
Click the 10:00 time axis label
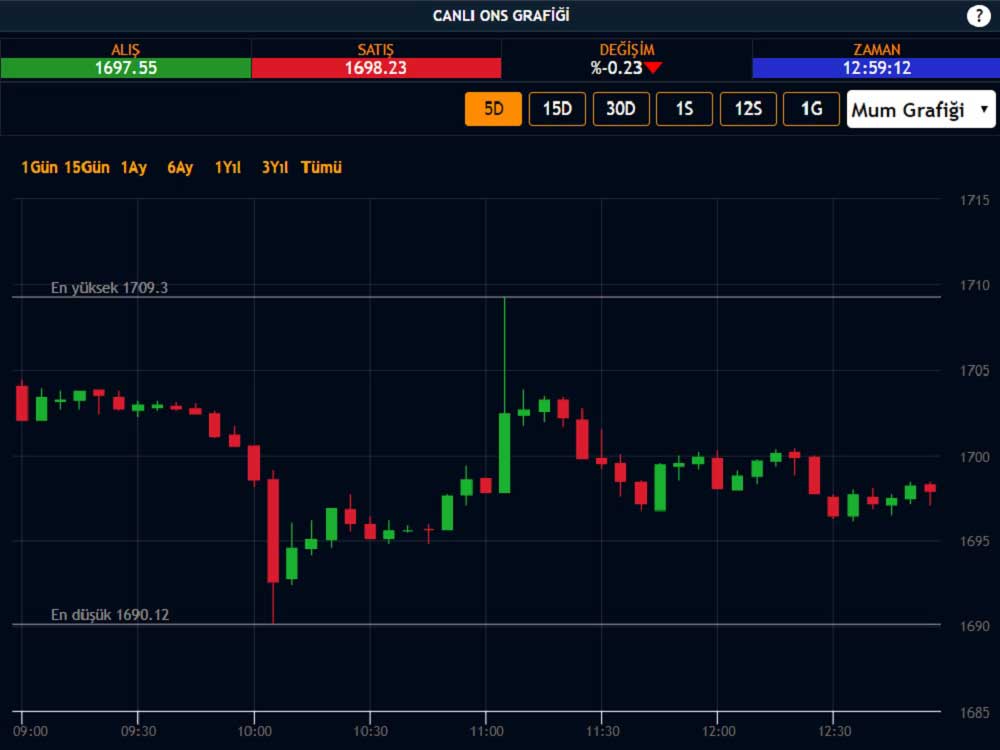[254, 731]
